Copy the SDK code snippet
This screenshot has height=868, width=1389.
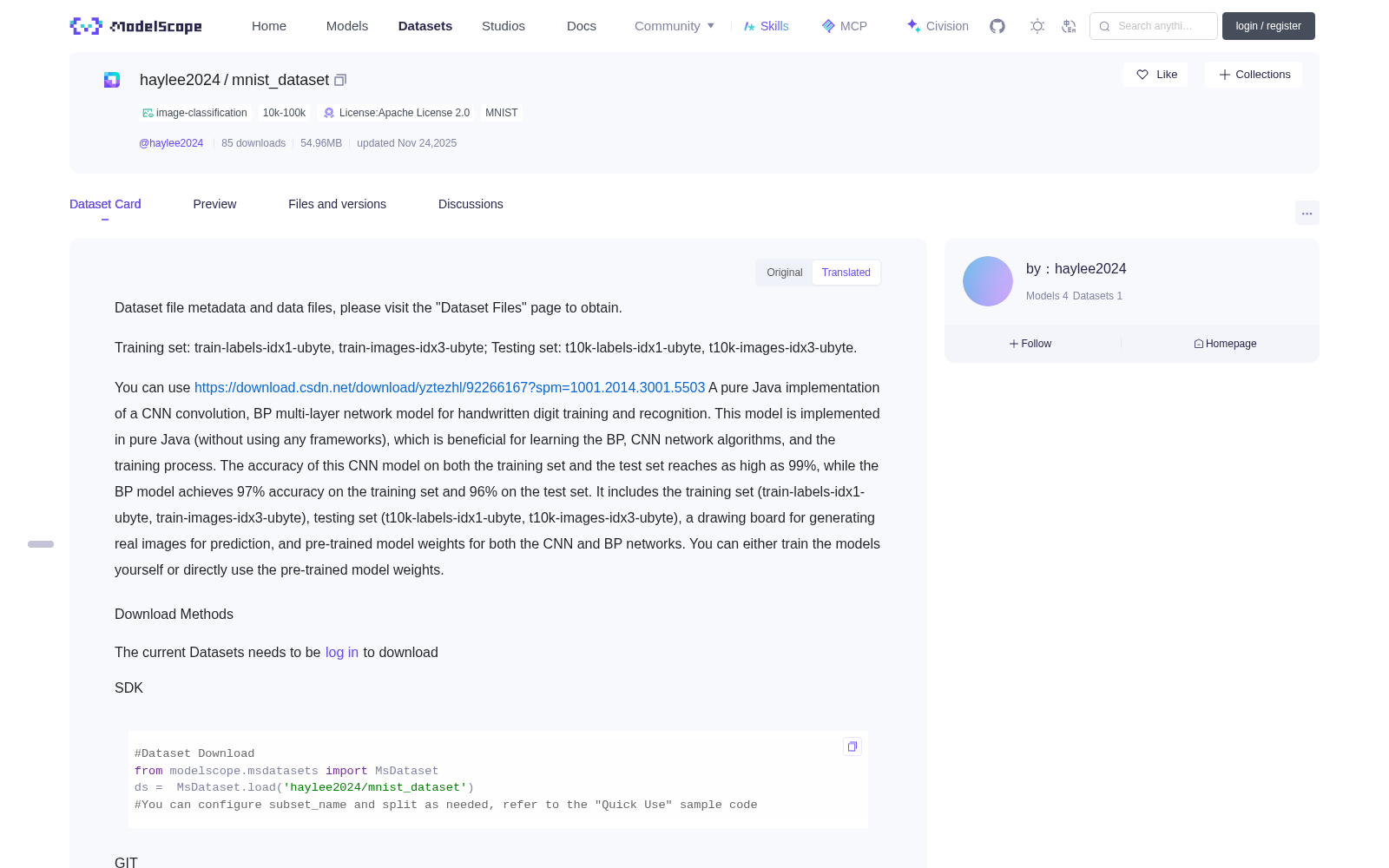(852, 746)
